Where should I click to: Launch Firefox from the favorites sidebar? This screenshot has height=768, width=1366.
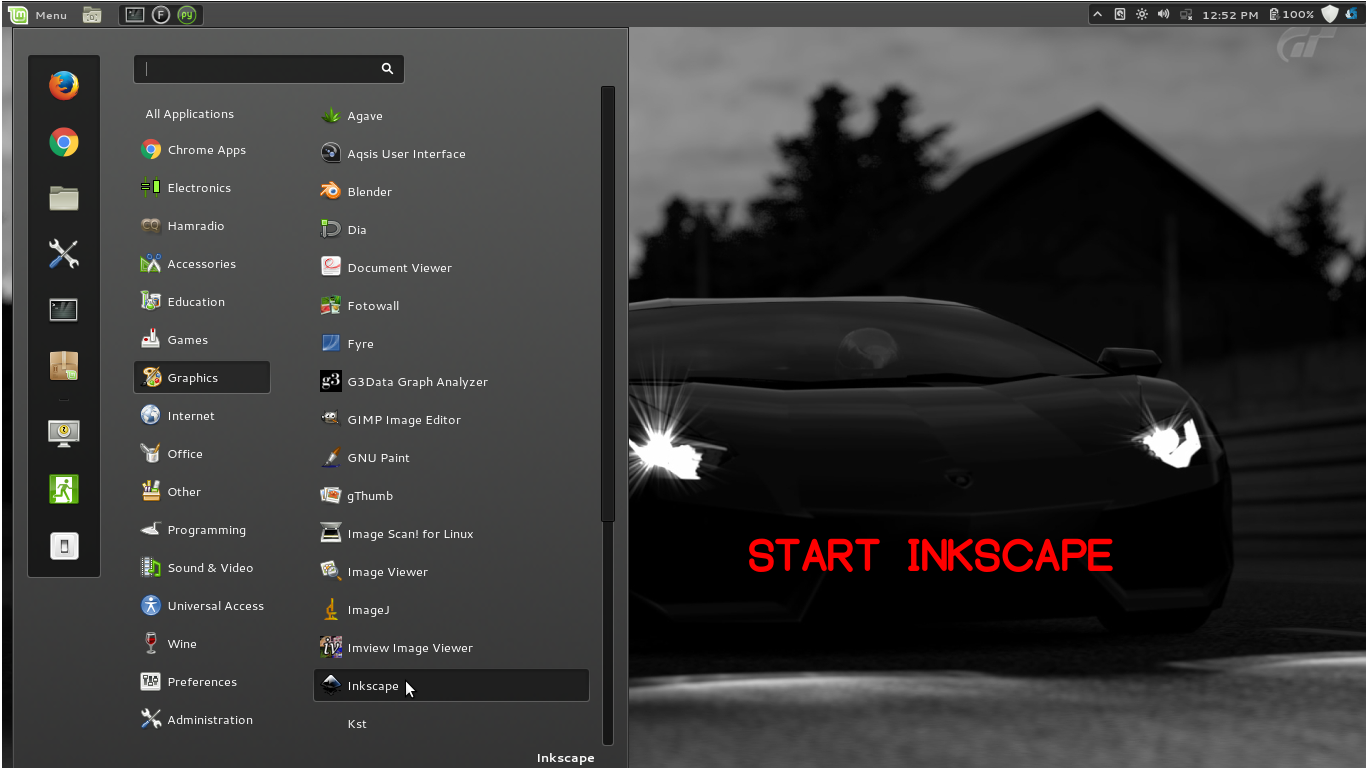click(x=64, y=85)
